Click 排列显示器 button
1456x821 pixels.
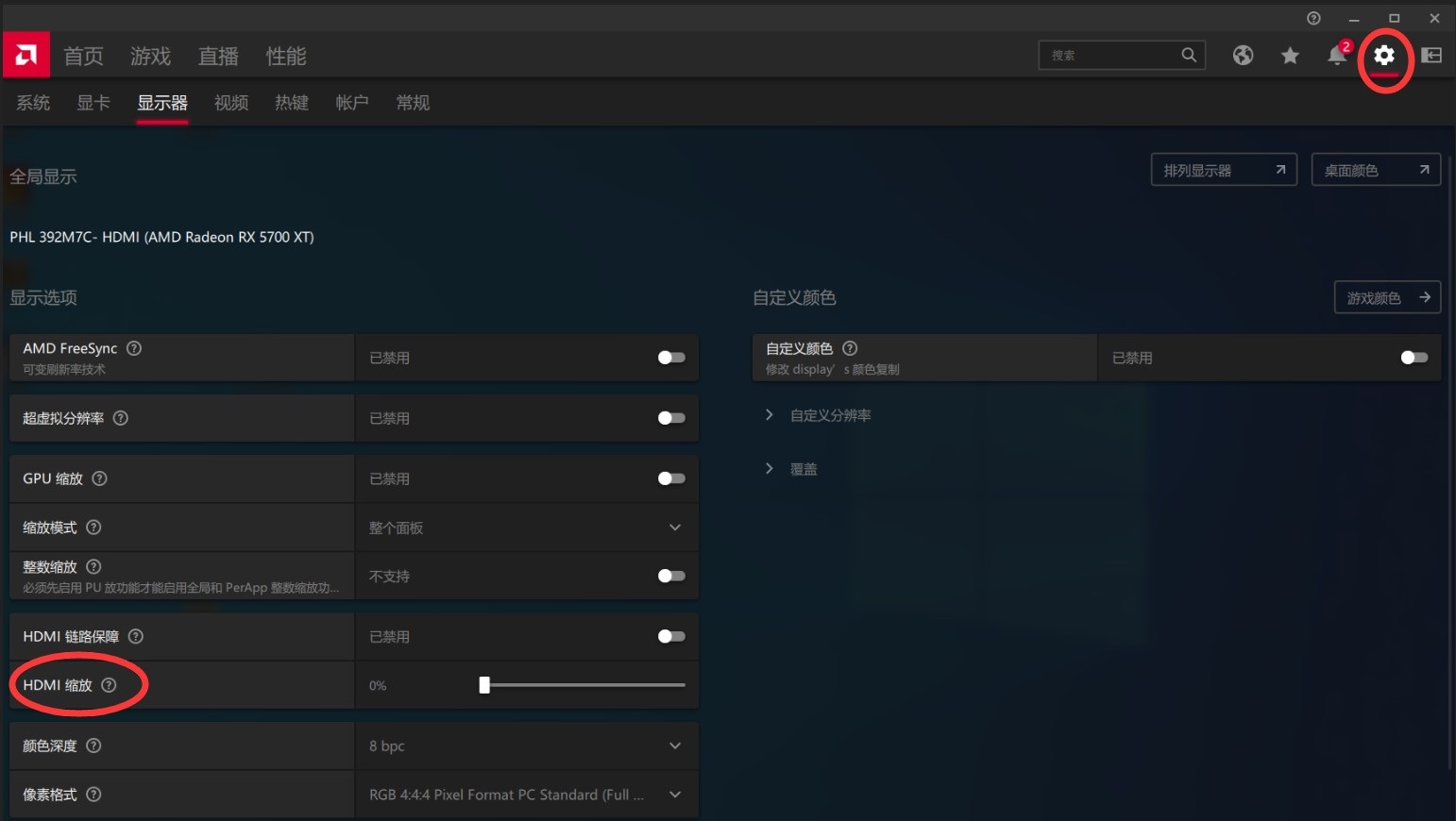point(1224,170)
